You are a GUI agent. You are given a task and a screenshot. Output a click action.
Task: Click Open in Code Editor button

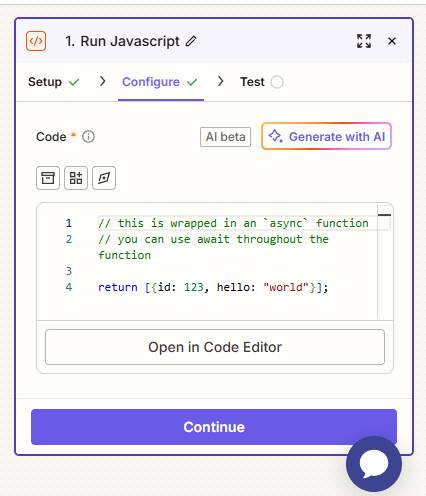coord(215,347)
